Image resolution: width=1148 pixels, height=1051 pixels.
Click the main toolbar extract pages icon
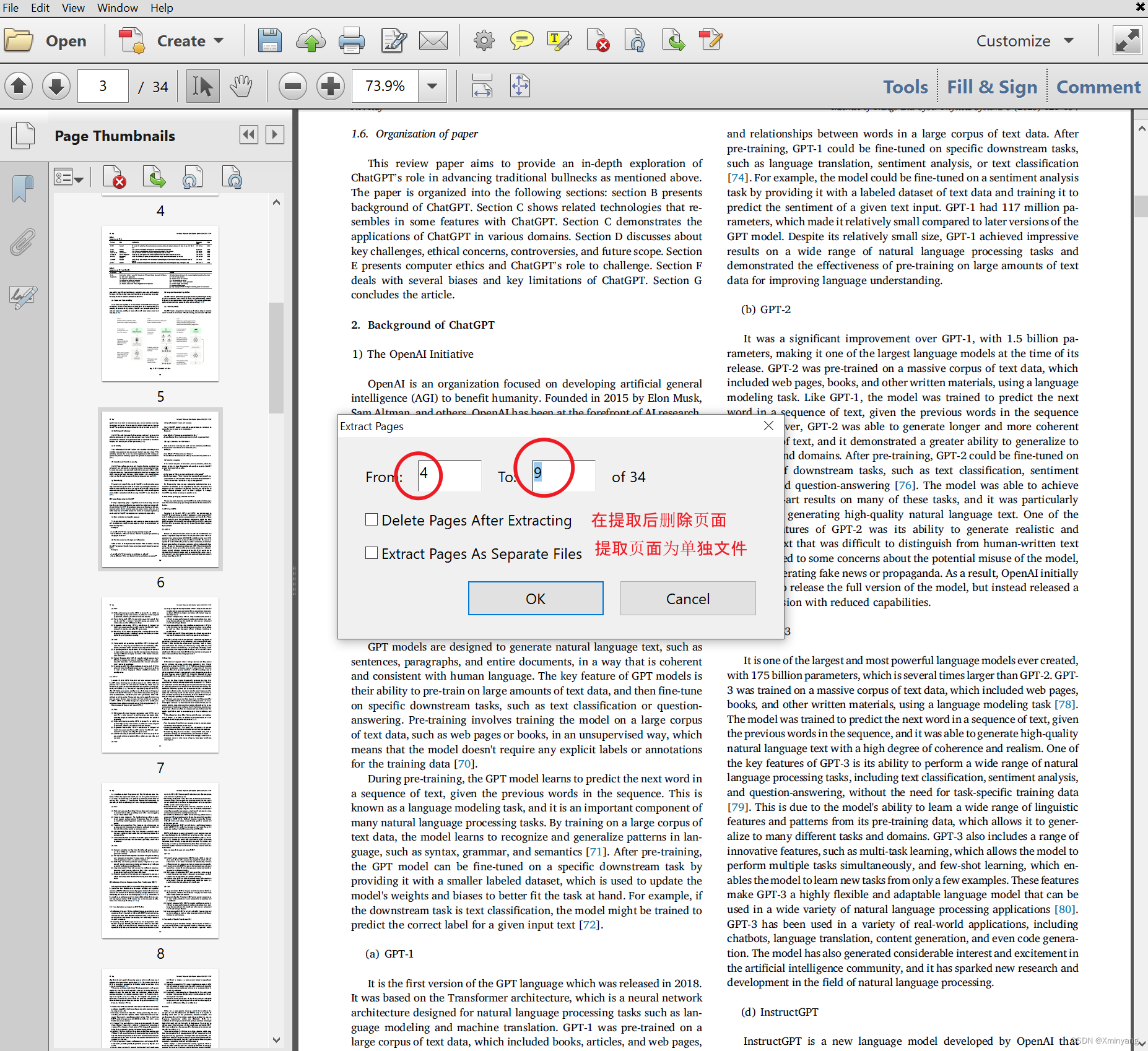[x=673, y=41]
